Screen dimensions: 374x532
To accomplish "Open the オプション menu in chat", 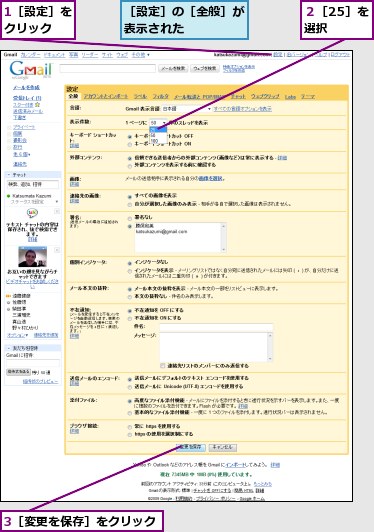I will click(18, 335).
